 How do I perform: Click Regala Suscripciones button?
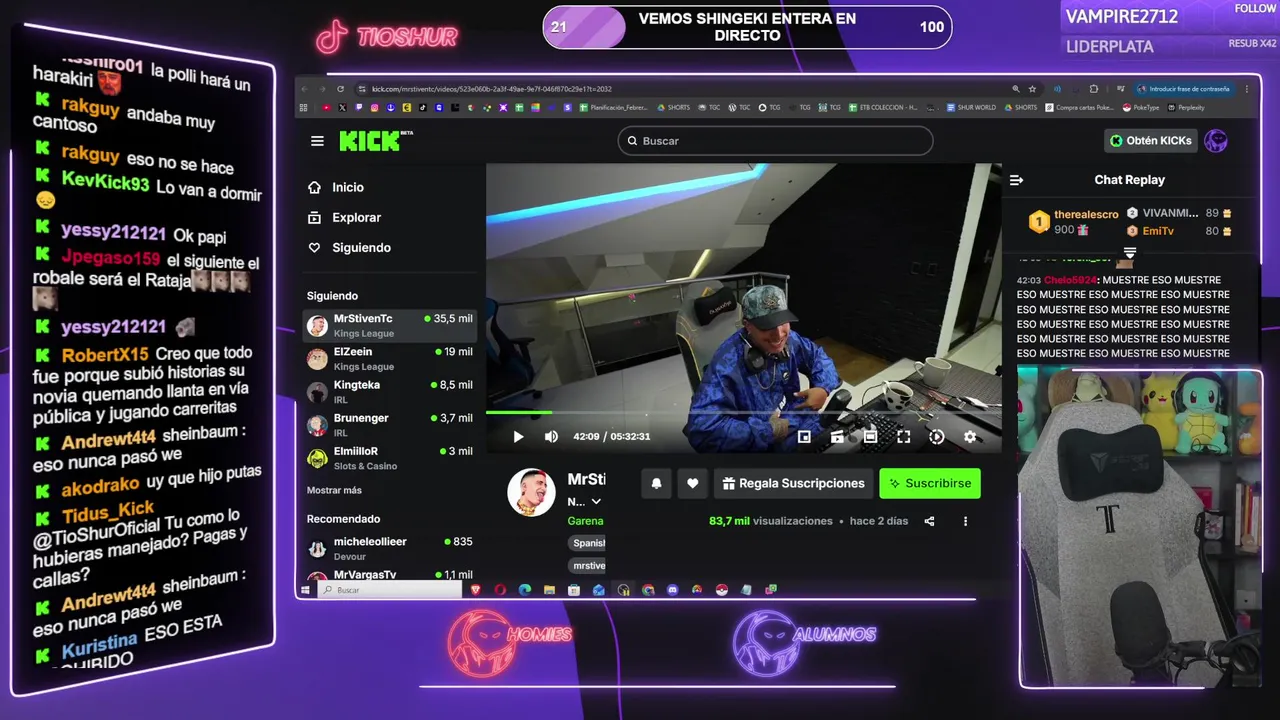(794, 483)
